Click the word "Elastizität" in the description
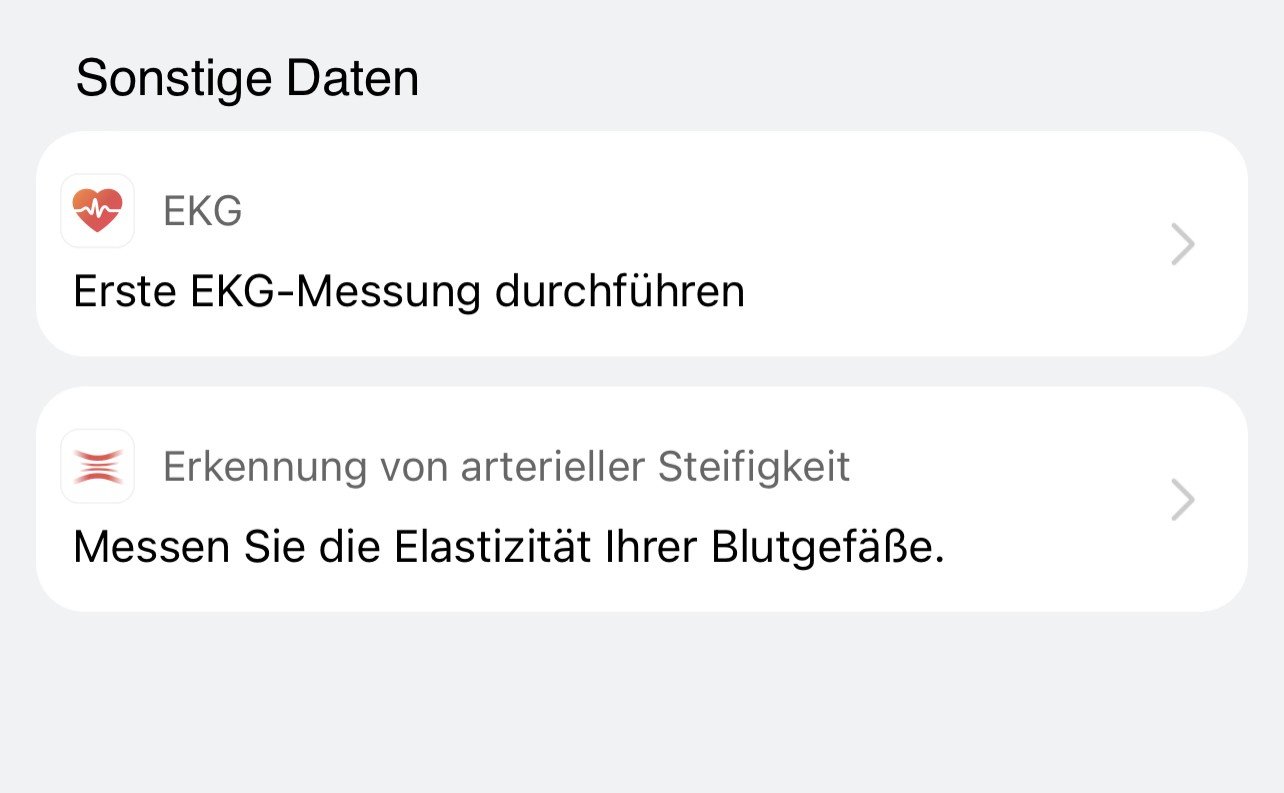 (x=510, y=548)
